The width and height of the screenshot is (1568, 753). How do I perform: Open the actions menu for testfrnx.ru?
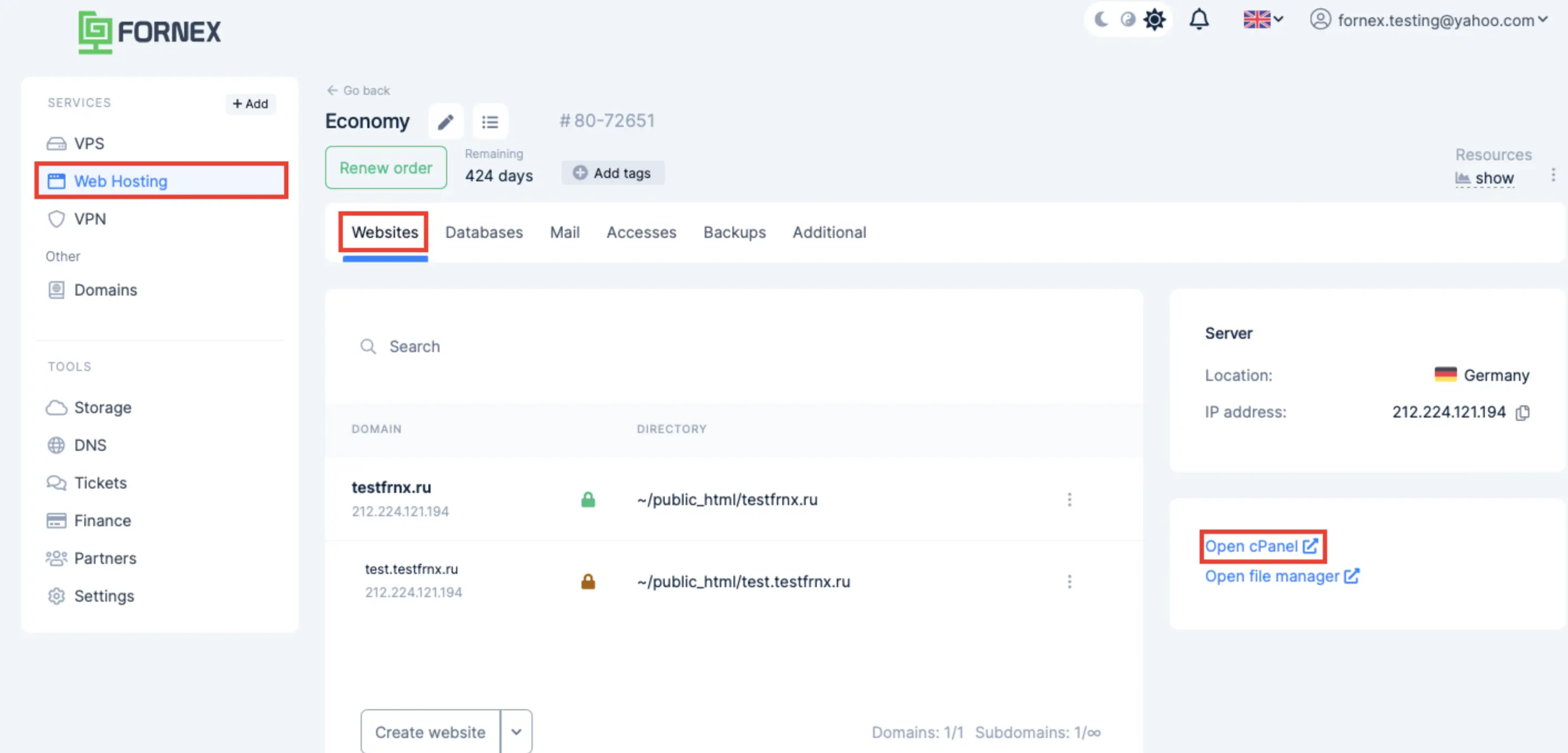click(1070, 500)
